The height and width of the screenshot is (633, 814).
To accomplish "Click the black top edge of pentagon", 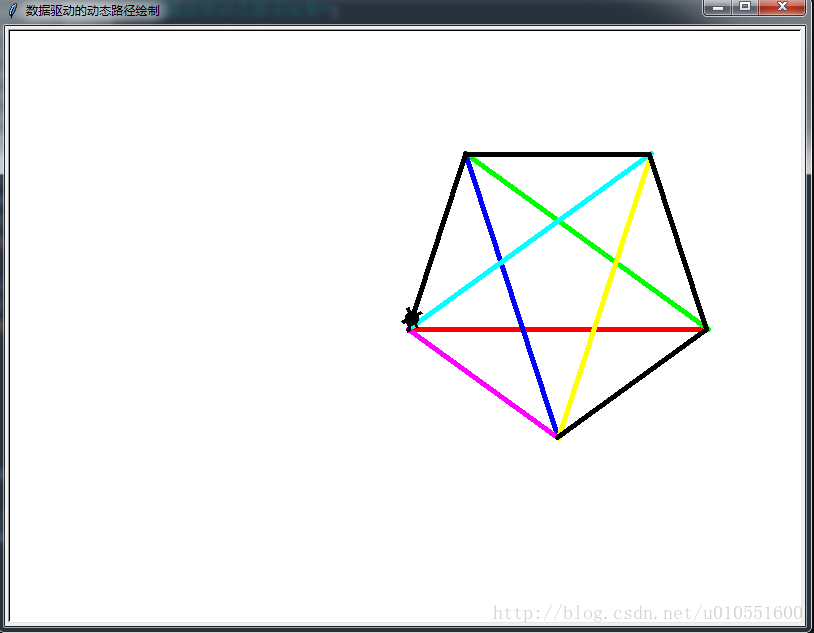I will click(x=558, y=154).
